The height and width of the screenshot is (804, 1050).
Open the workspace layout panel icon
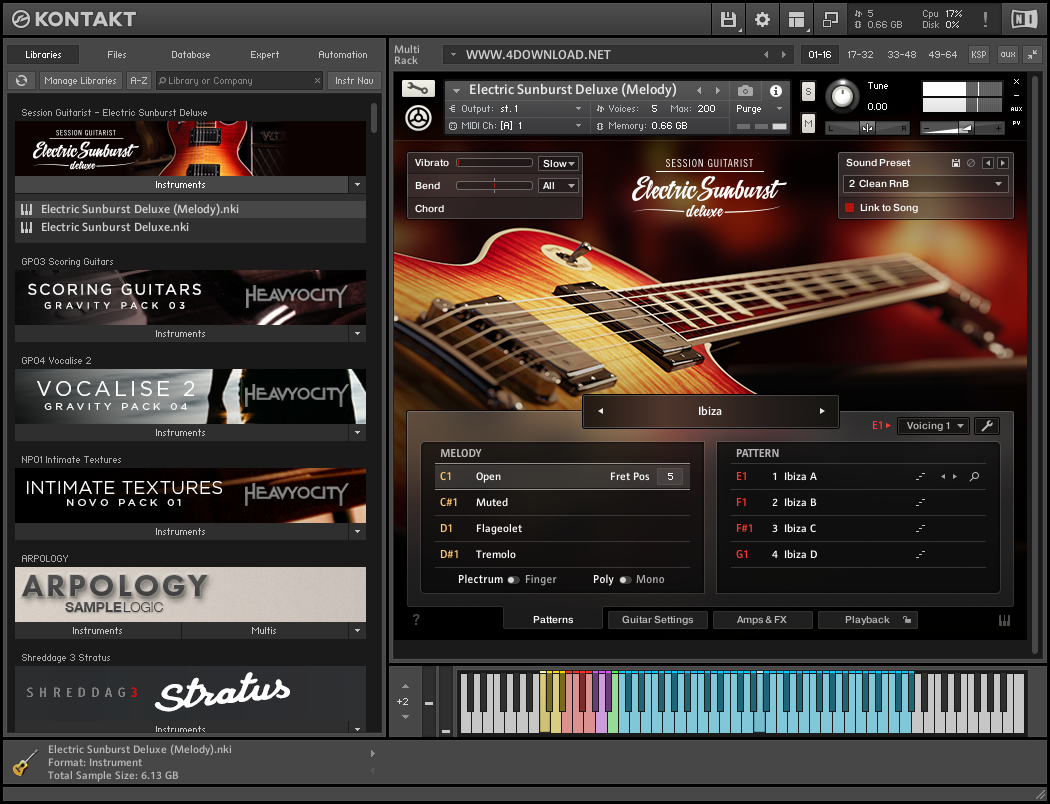click(796, 19)
